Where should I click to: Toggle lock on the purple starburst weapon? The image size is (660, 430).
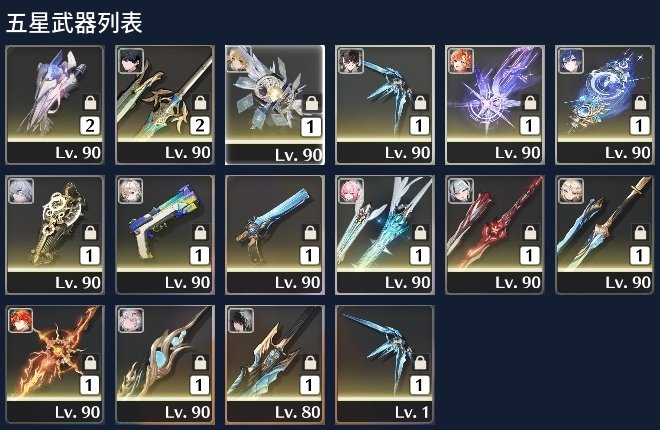click(530, 102)
